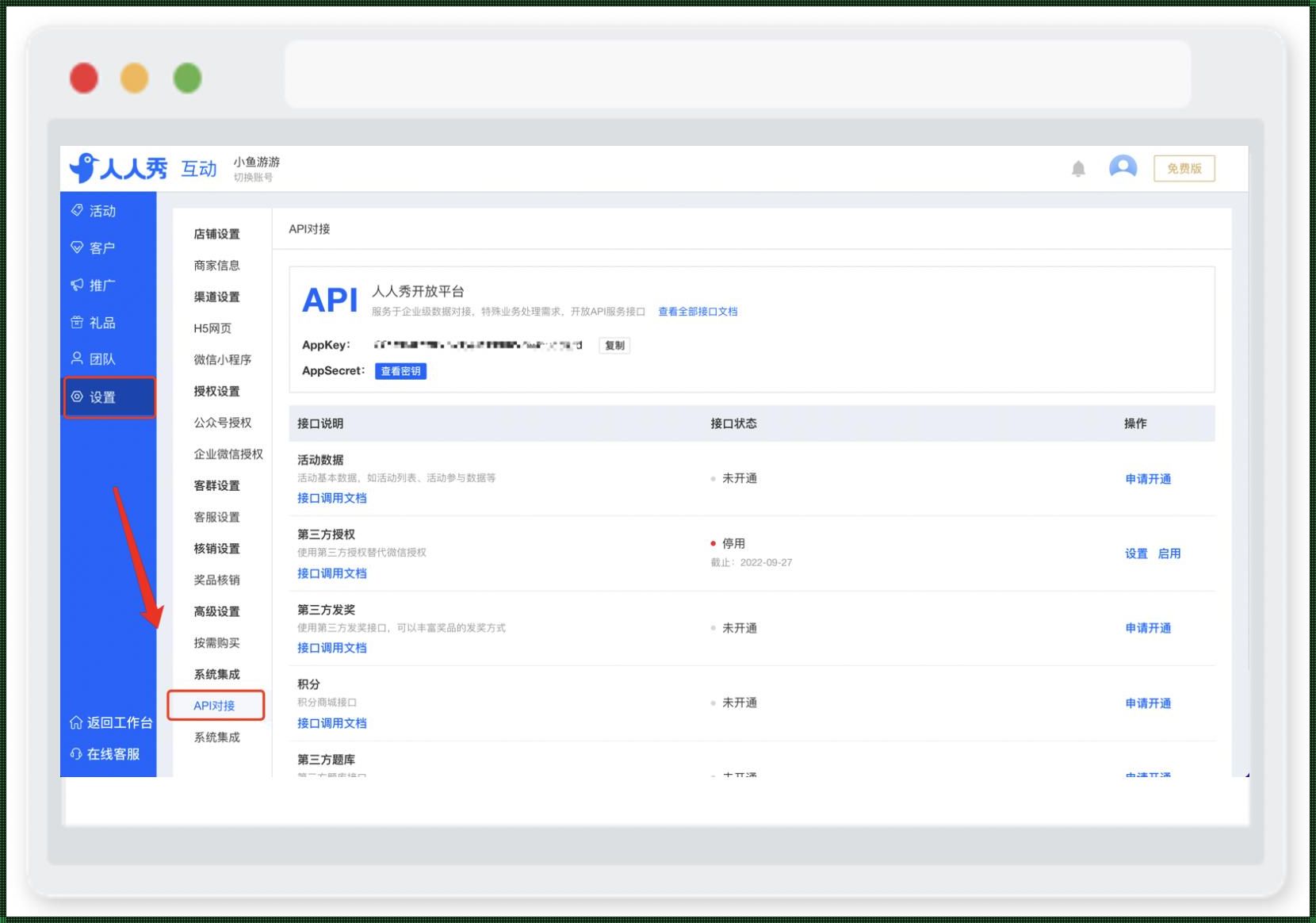Select 商家信息 in settings menu
Image resolution: width=1316 pixels, height=923 pixels.
point(216,266)
